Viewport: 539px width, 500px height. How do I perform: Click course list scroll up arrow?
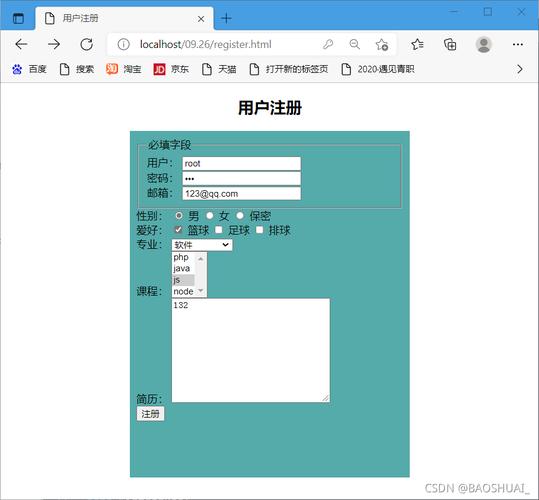point(201,258)
